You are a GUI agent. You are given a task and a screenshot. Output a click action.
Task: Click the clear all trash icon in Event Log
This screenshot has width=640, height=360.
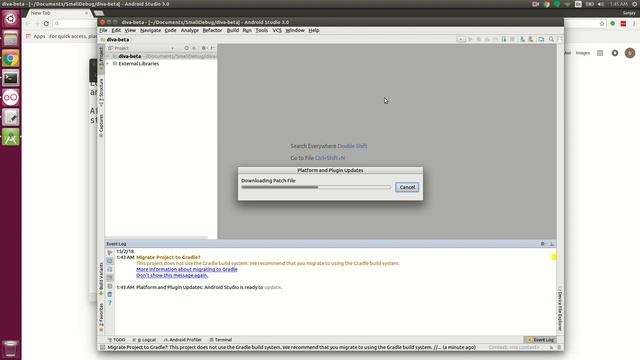click(x=110, y=294)
